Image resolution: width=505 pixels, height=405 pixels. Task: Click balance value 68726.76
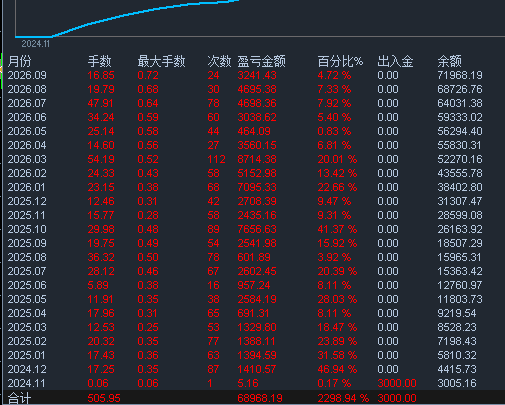(460, 89)
